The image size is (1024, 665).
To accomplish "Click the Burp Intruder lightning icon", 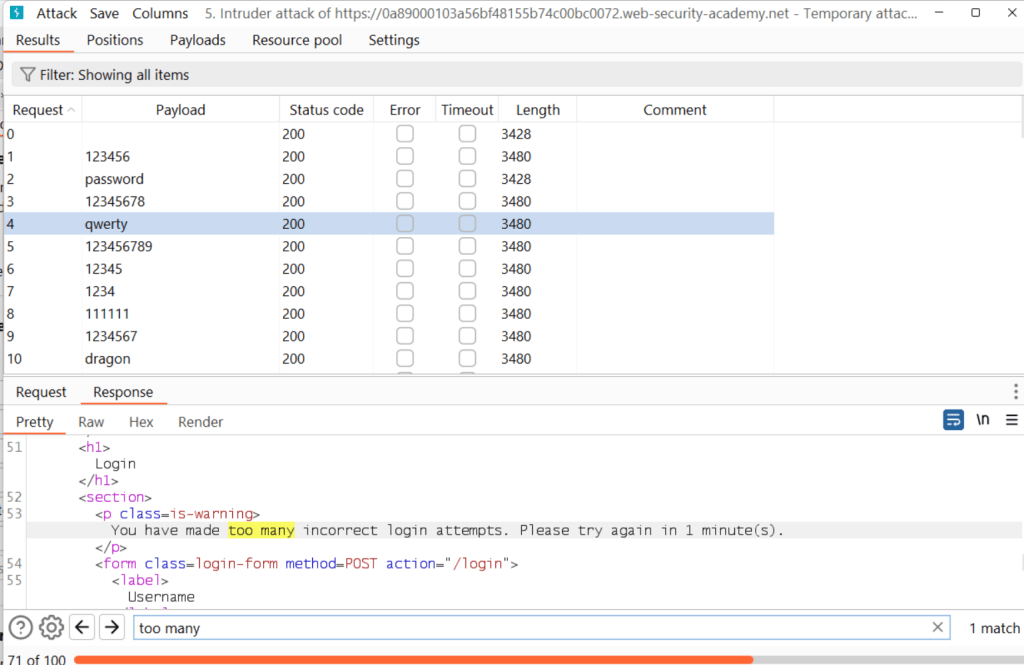I will coord(17,13).
